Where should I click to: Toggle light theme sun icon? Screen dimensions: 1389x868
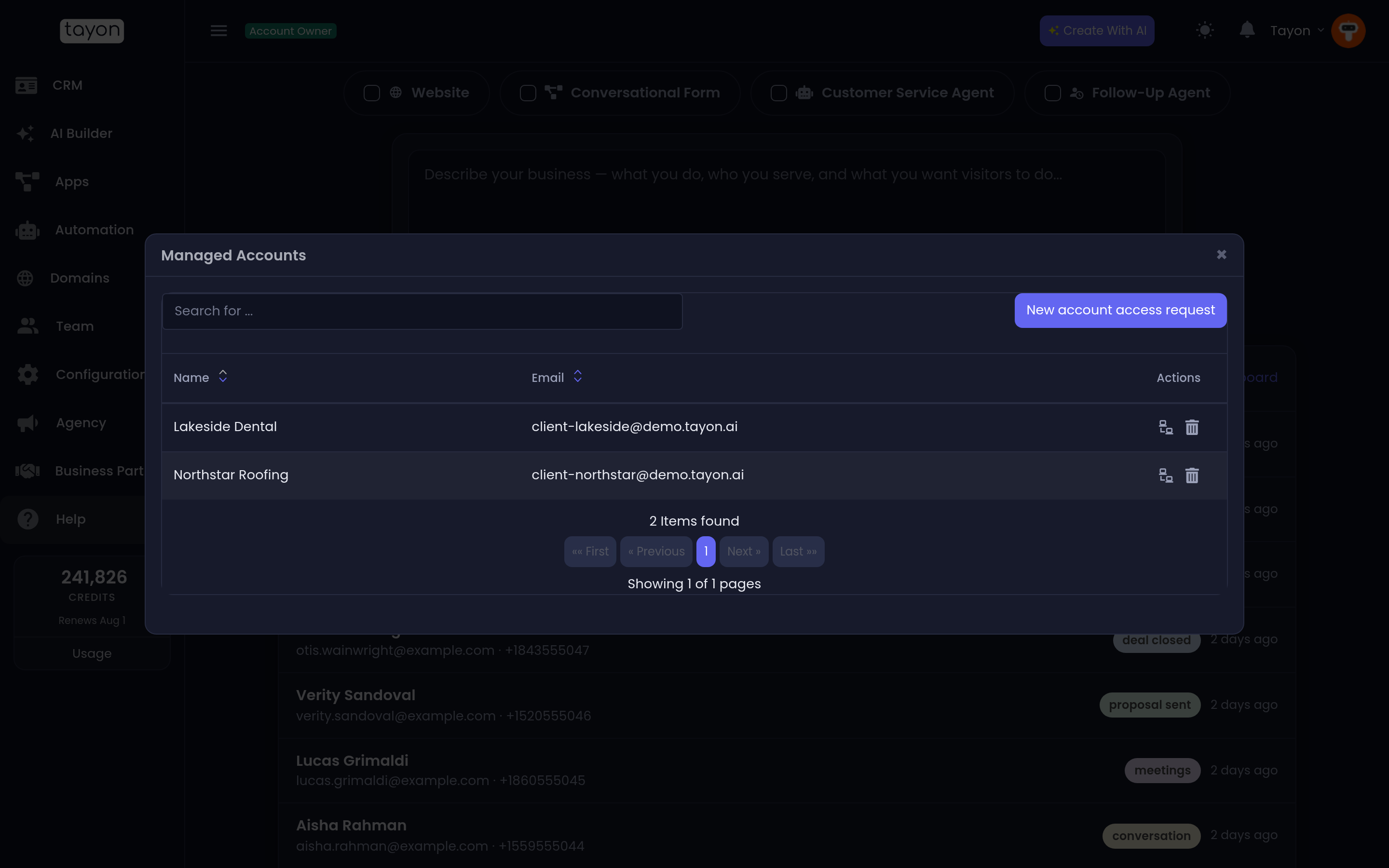coord(1205,30)
